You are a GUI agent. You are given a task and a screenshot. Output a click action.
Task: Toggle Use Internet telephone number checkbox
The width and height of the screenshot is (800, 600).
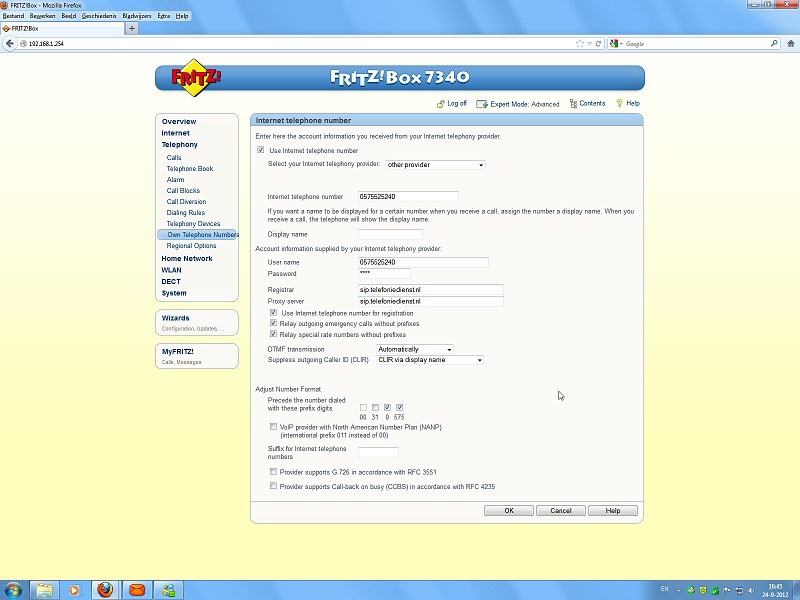tap(261, 150)
